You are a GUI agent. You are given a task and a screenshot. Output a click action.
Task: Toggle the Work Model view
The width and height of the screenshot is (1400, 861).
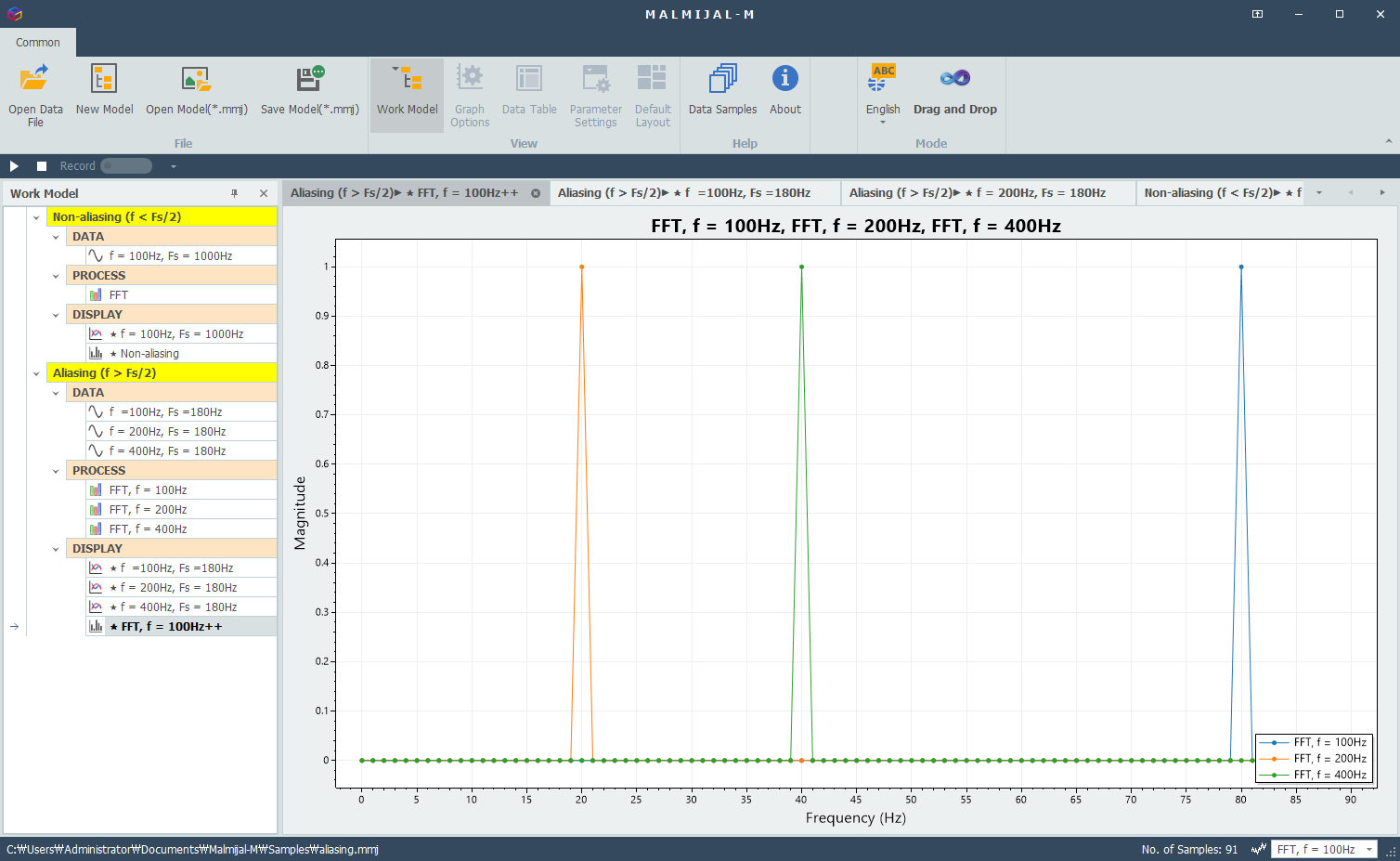pos(407,95)
